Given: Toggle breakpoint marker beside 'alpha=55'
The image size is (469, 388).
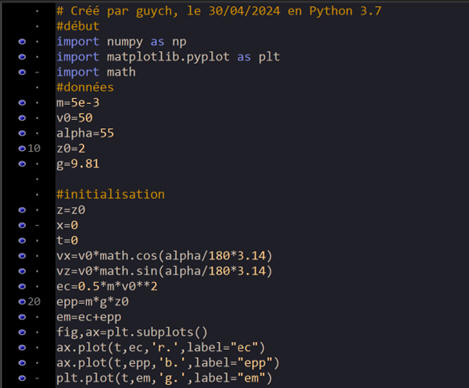Looking at the screenshot, I should click(22, 133).
